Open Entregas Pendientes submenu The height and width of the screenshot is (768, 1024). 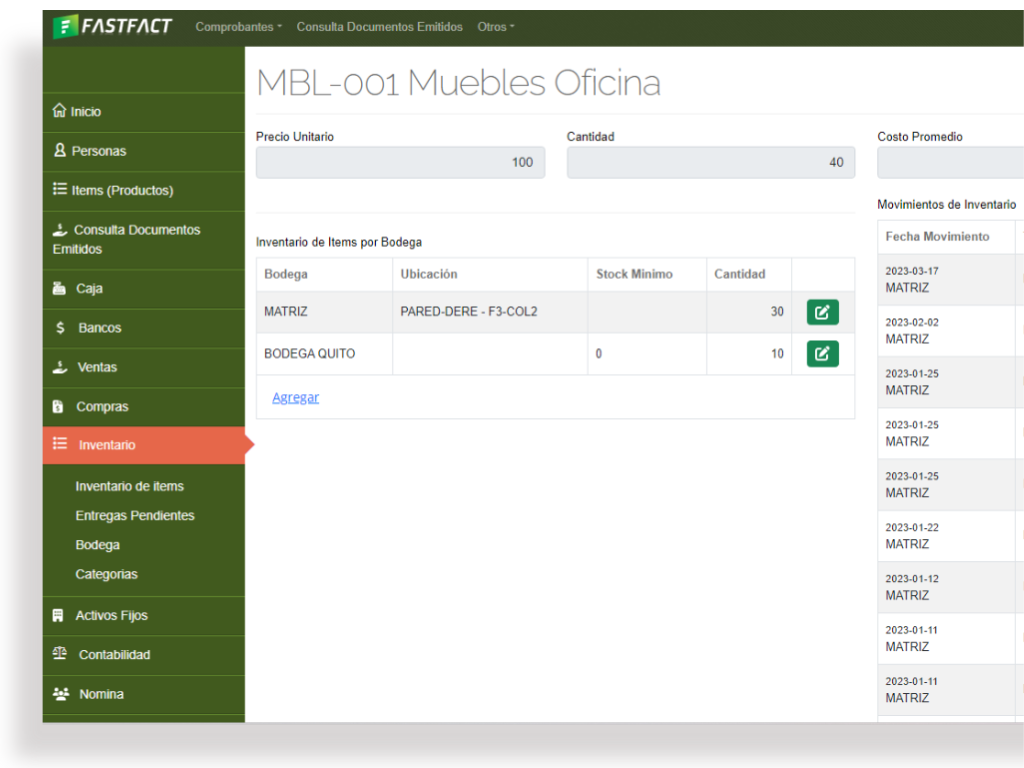pyautogui.click(x=135, y=515)
